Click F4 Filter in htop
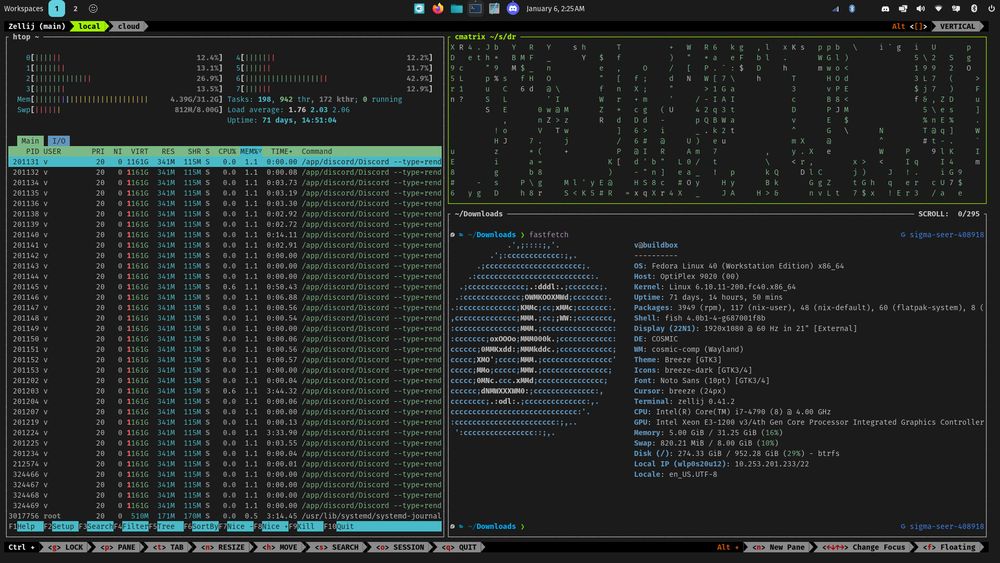The image size is (1000, 563). point(131,526)
